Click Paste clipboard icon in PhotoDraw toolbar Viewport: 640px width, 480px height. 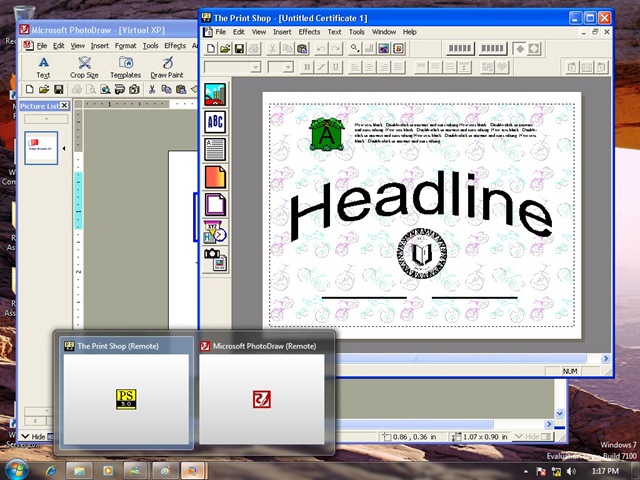(181, 89)
